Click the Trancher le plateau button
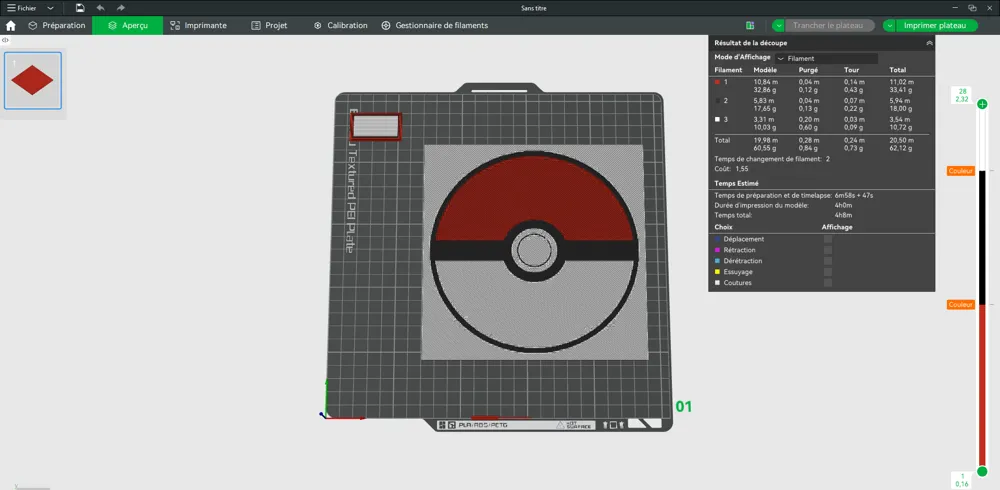 point(827,26)
